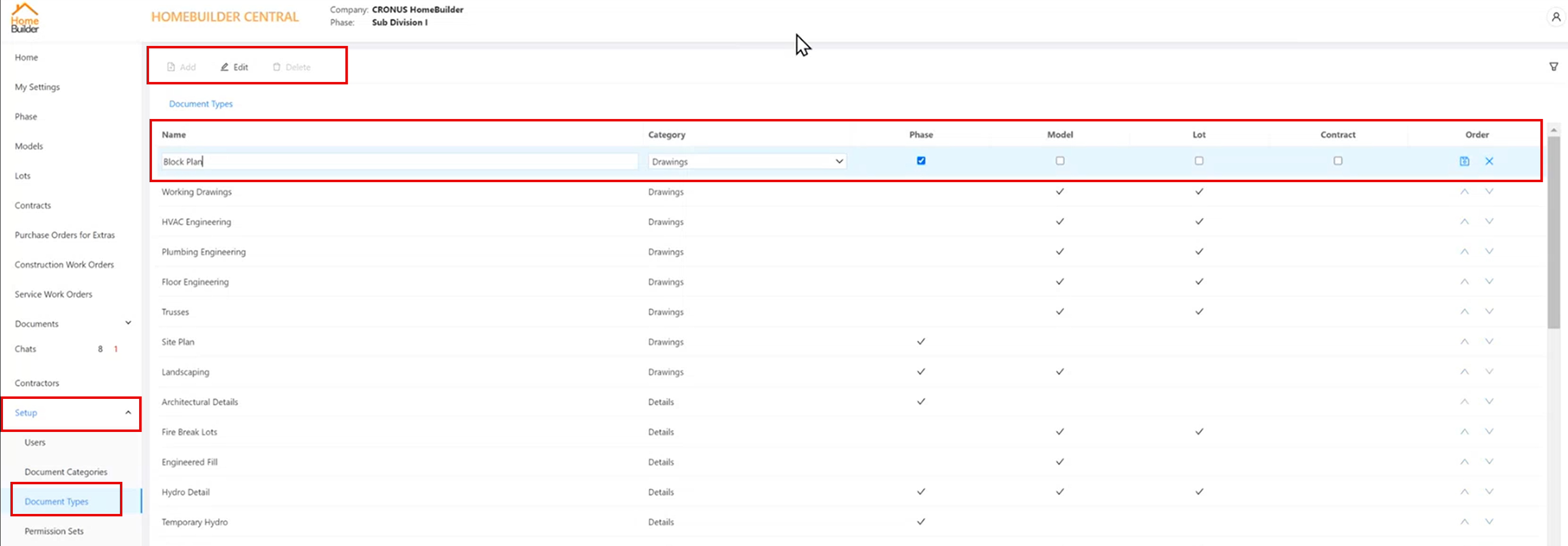
Task: Move Working Drawings row up
Action: [1464, 192]
